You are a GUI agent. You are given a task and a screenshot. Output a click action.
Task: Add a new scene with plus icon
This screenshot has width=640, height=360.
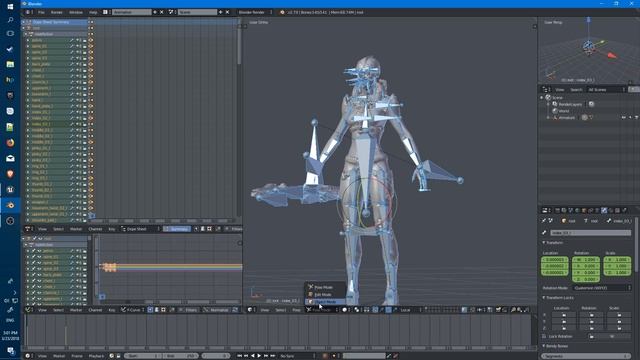tap(220, 12)
